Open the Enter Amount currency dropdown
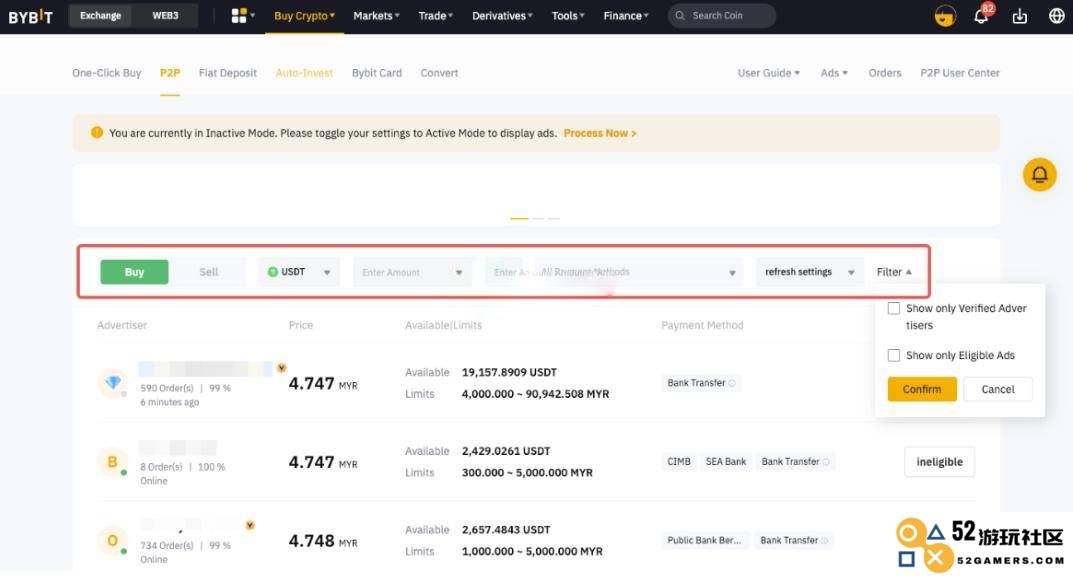 point(458,272)
